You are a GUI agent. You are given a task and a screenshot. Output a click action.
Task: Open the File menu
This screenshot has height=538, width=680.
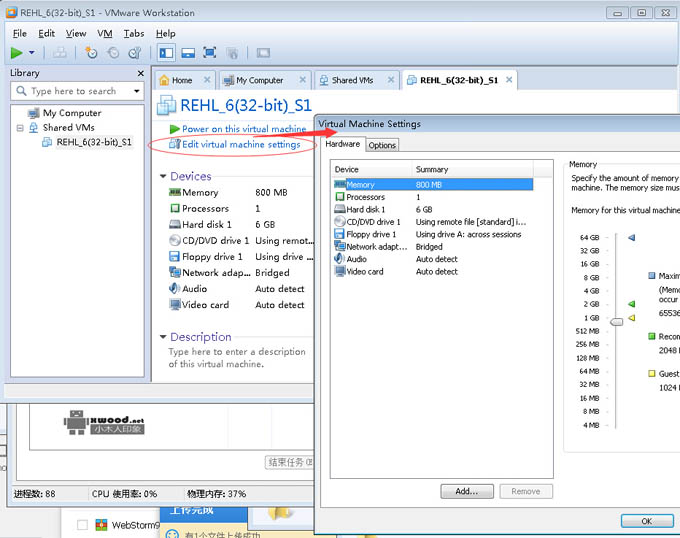tap(20, 33)
